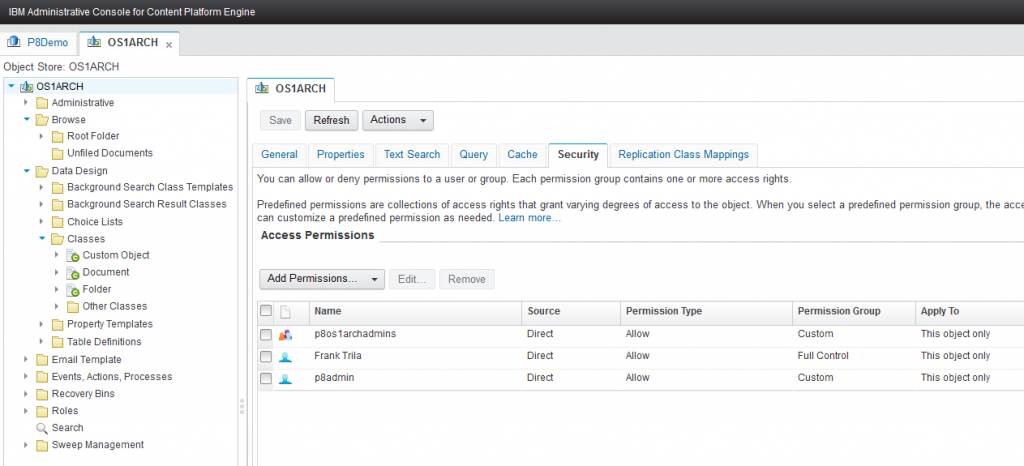The image size is (1024, 466).
Task: Click the Data Design folder icon
Action: [x=42, y=171]
